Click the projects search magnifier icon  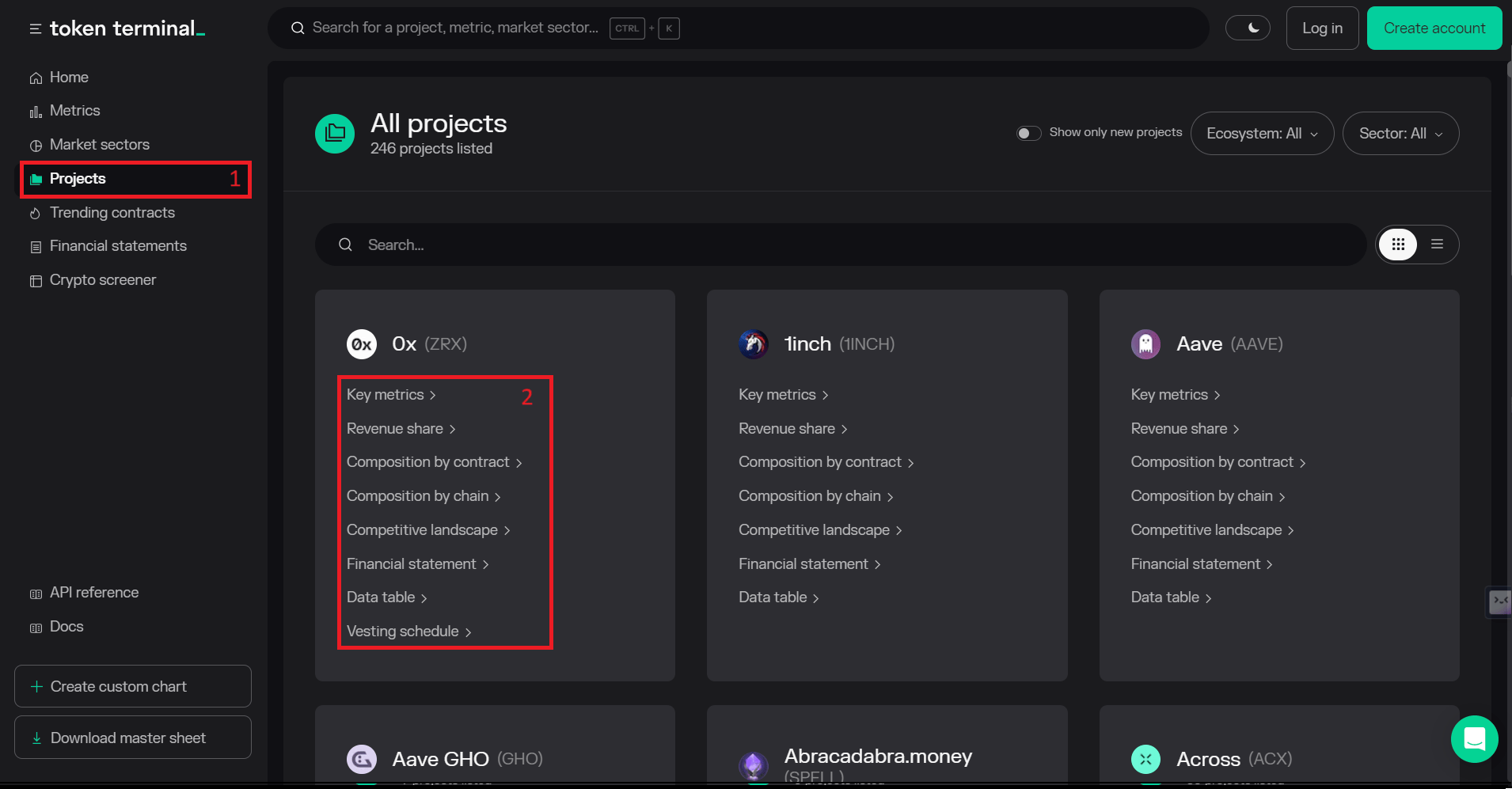click(345, 245)
